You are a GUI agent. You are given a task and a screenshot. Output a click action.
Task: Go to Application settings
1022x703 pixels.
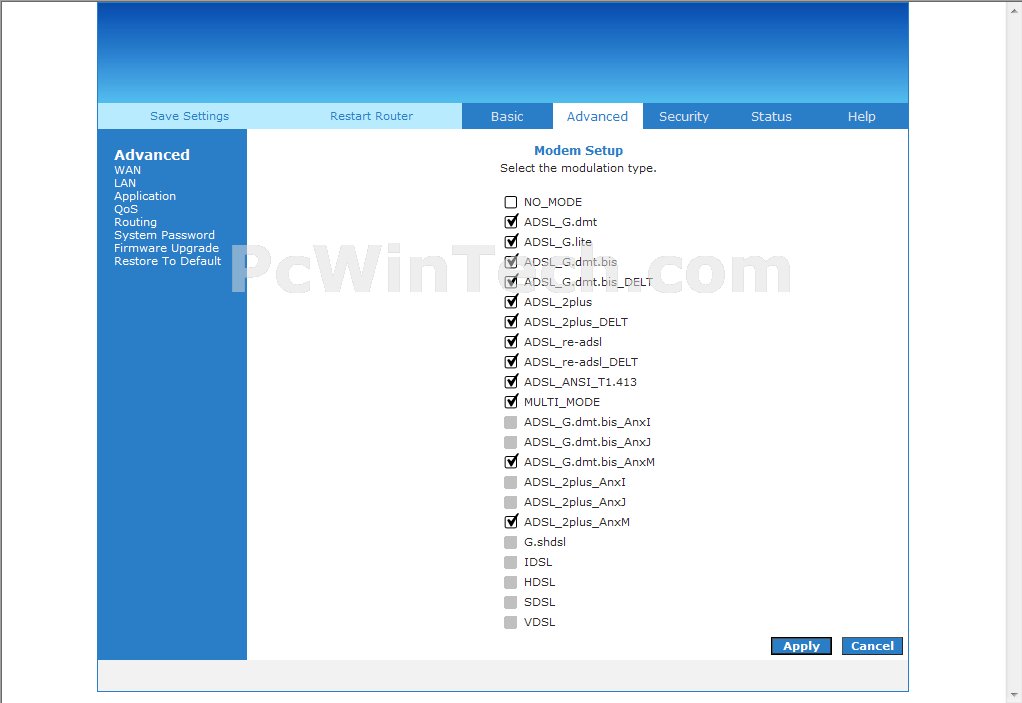coord(145,196)
